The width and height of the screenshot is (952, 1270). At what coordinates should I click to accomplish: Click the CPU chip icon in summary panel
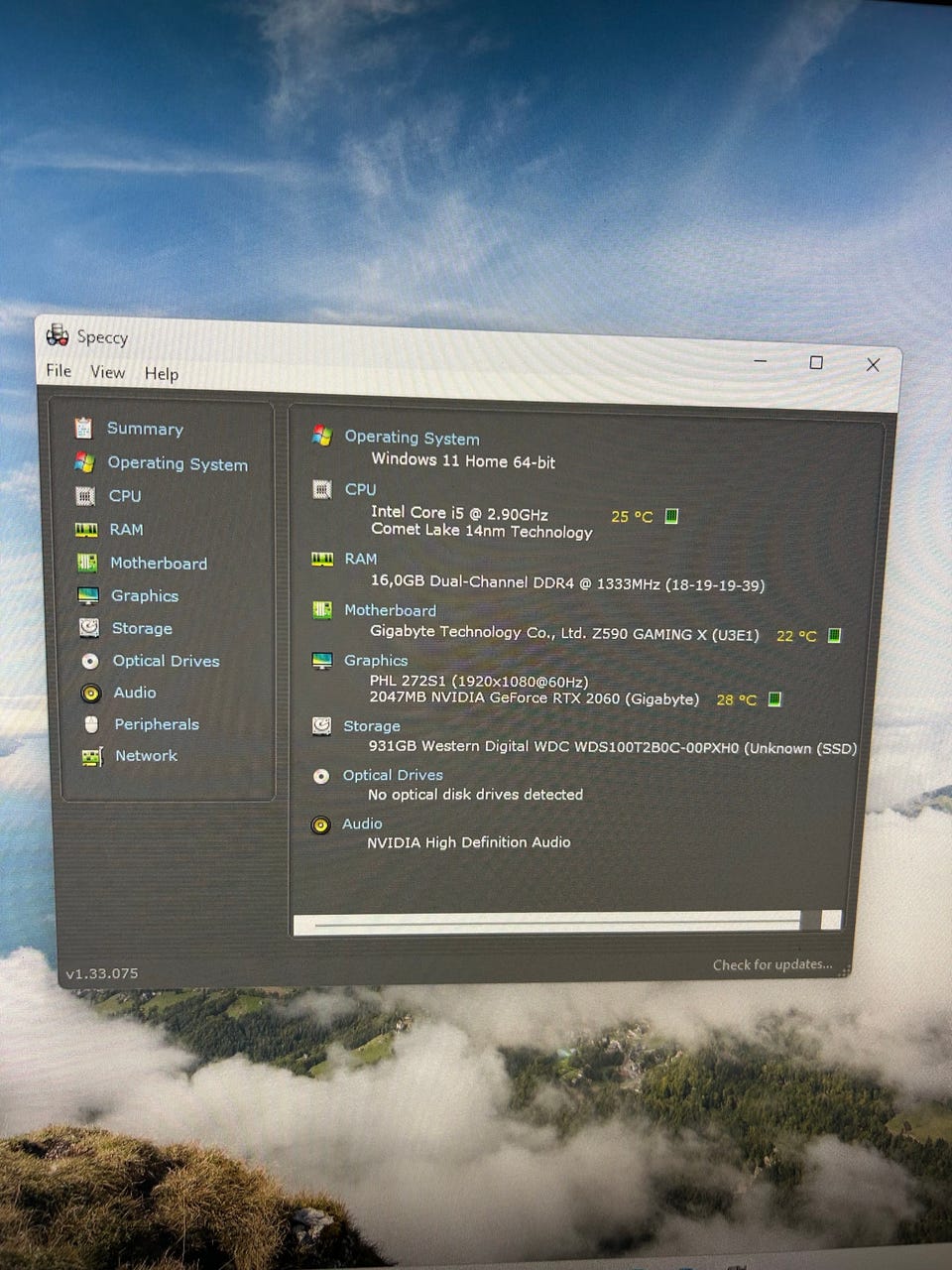point(321,489)
